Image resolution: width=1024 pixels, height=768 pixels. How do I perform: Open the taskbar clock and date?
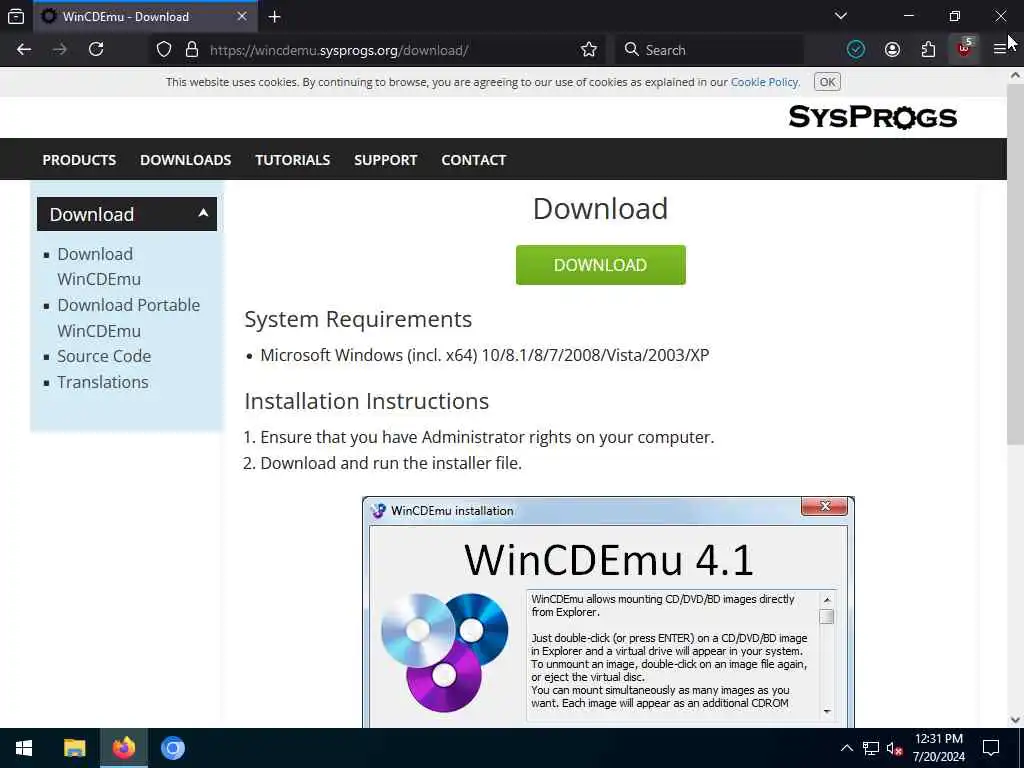point(938,748)
